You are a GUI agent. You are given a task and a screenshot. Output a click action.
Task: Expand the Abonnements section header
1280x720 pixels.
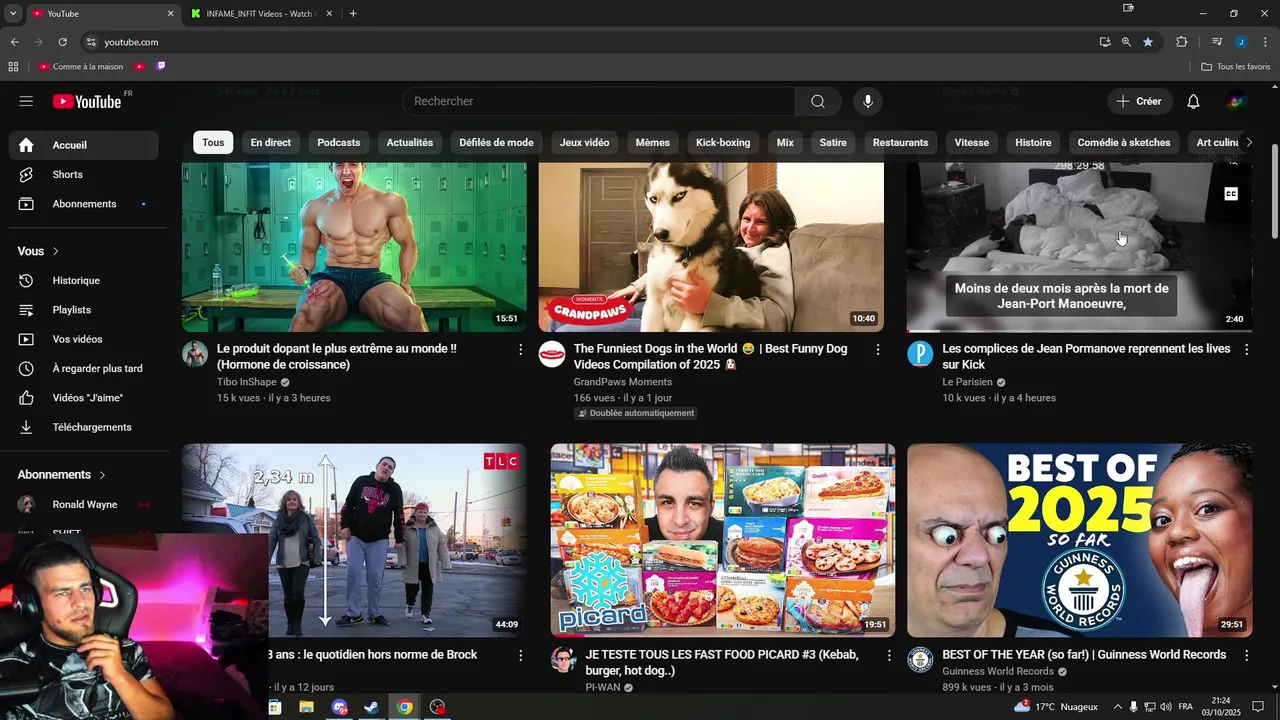coord(62,475)
